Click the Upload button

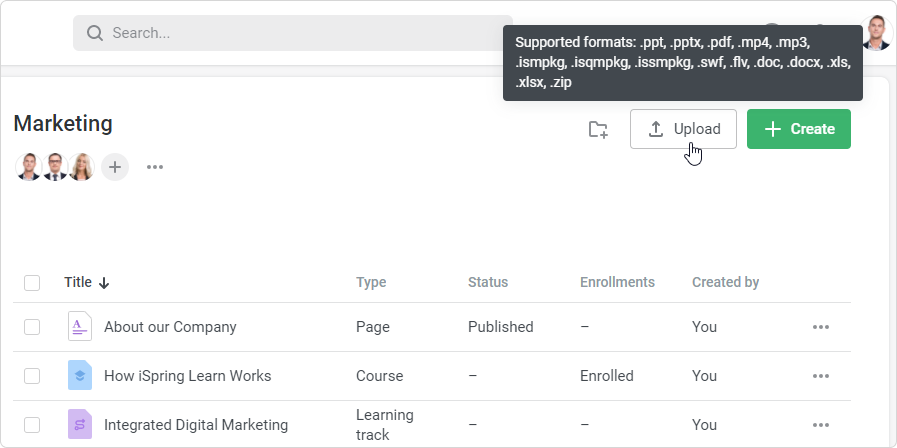click(683, 129)
